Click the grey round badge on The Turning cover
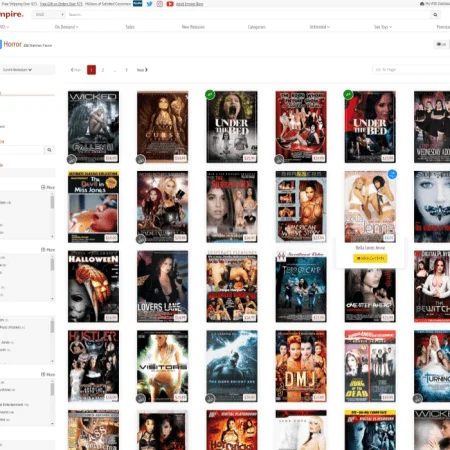 418,398
